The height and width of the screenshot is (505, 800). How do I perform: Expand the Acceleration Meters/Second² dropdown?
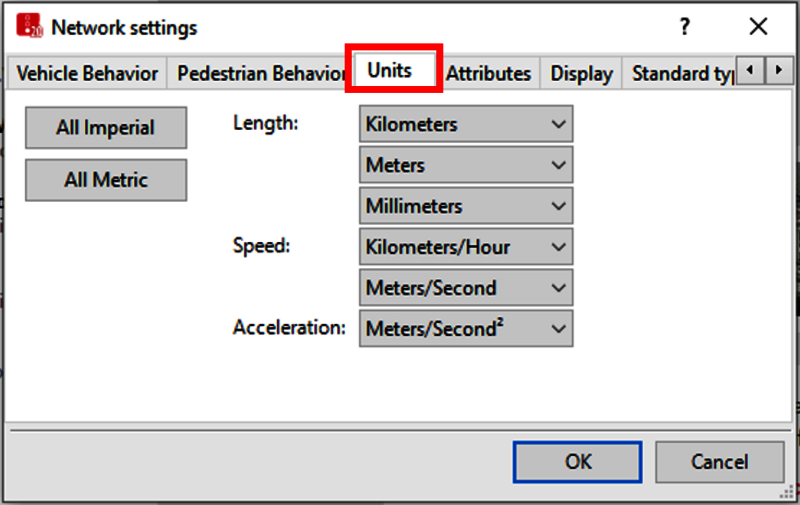click(x=466, y=329)
